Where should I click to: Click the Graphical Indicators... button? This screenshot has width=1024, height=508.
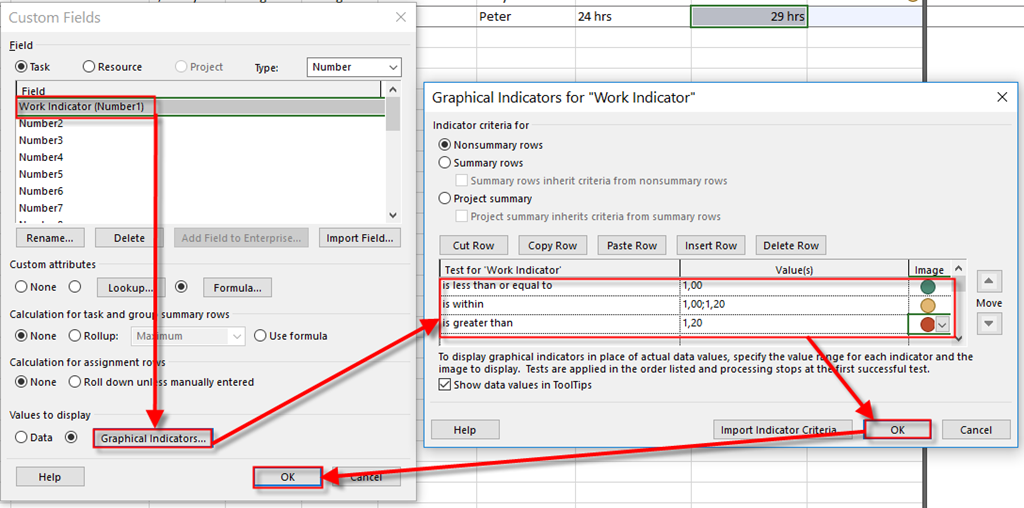click(153, 438)
